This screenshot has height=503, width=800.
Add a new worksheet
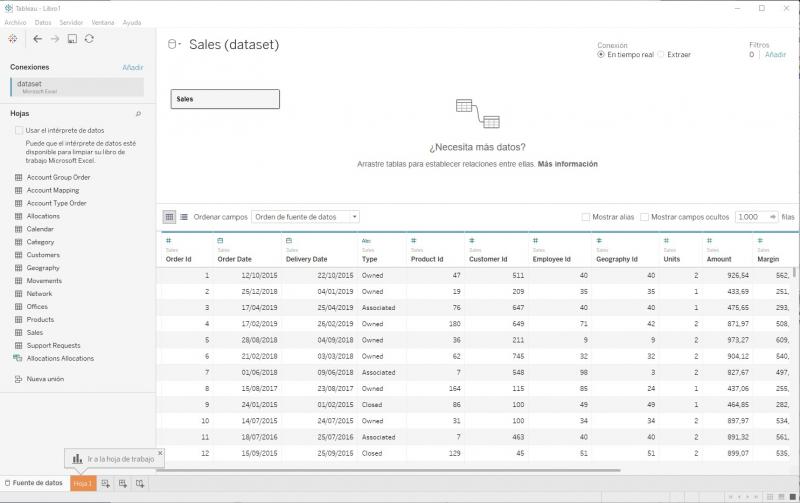coord(106,484)
